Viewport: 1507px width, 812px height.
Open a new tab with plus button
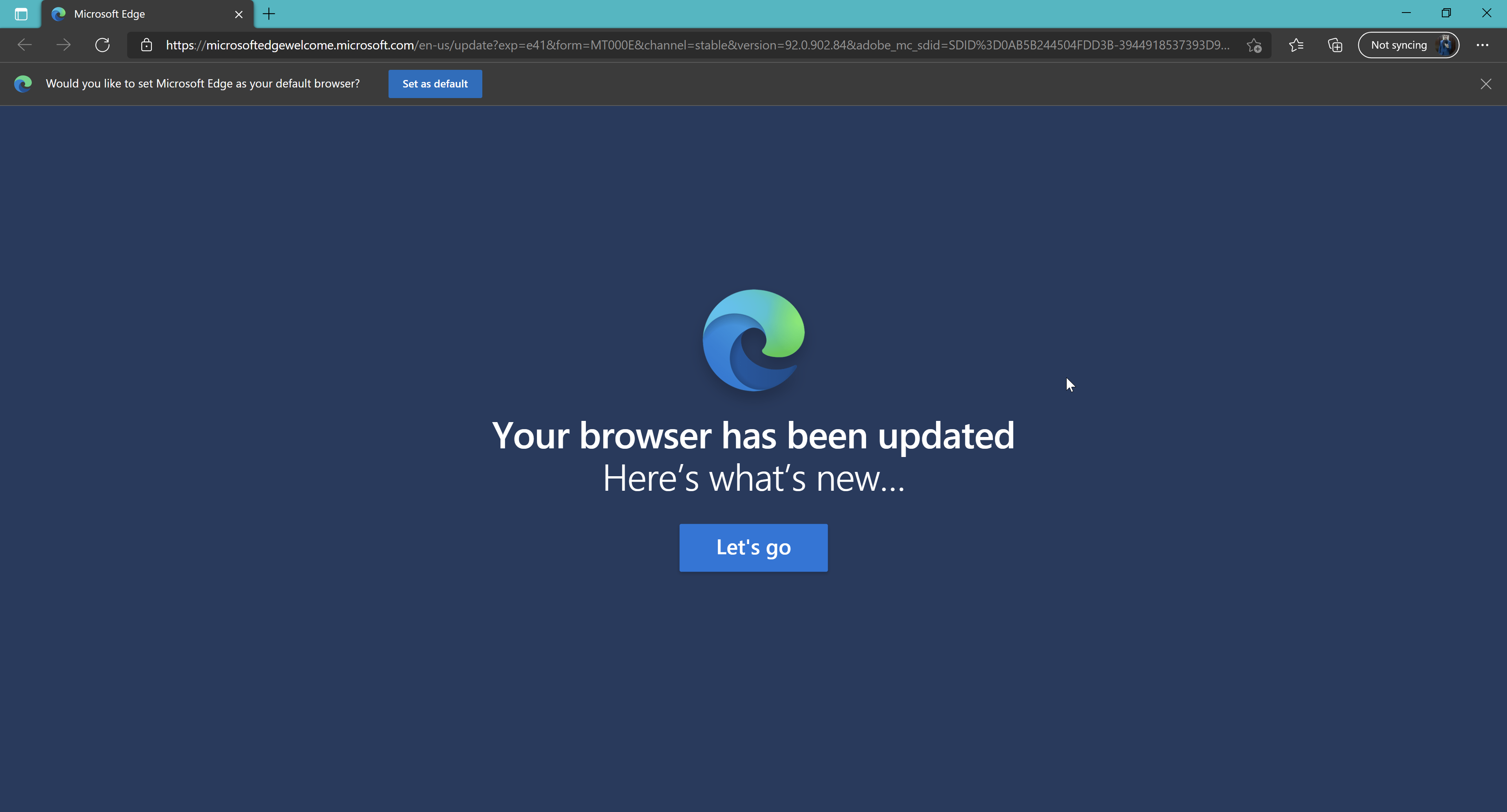[269, 14]
